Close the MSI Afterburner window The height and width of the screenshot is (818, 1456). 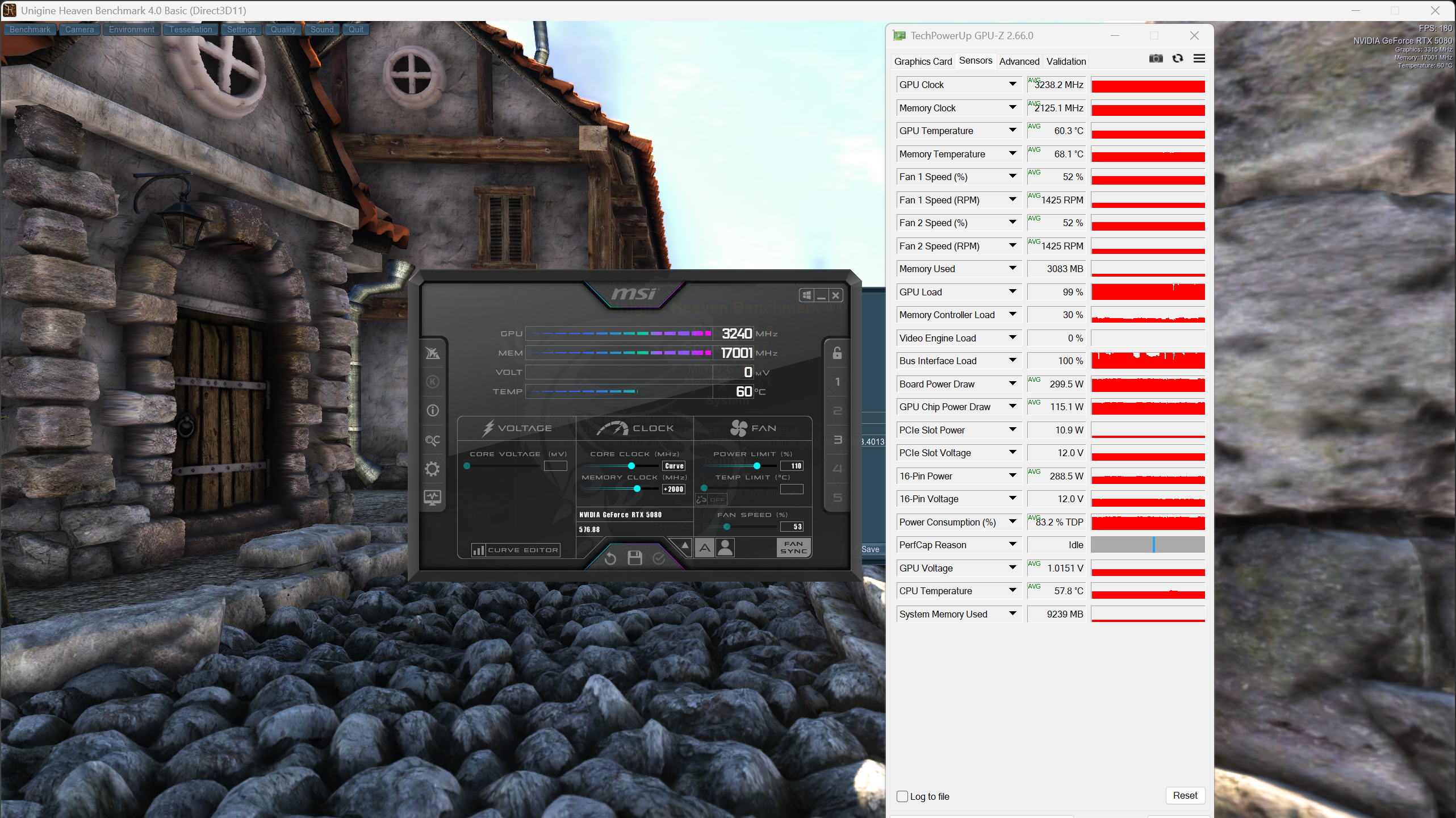(835, 295)
